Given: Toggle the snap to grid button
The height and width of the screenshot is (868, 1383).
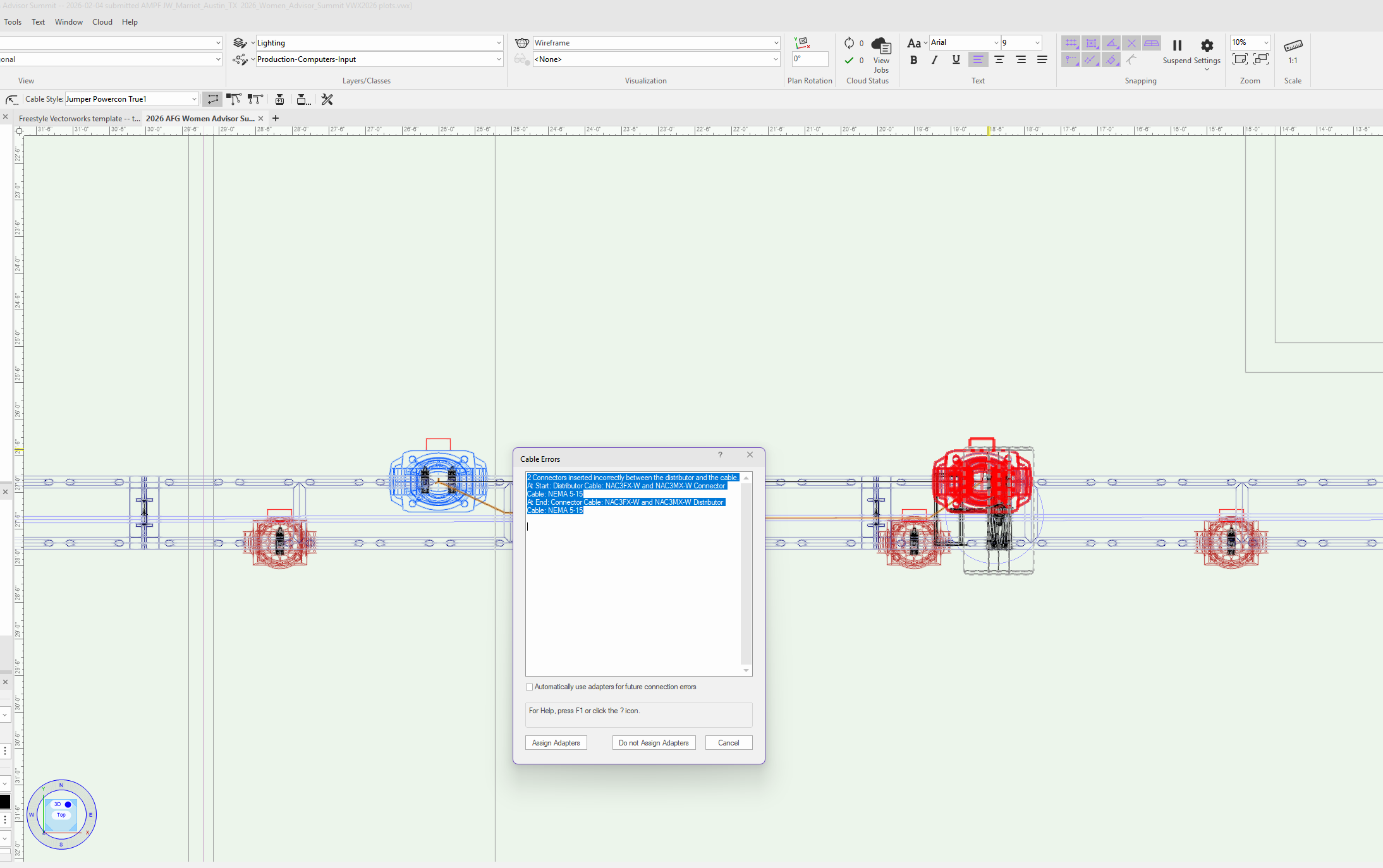Looking at the screenshot, I should click(x=1070, y=44).
